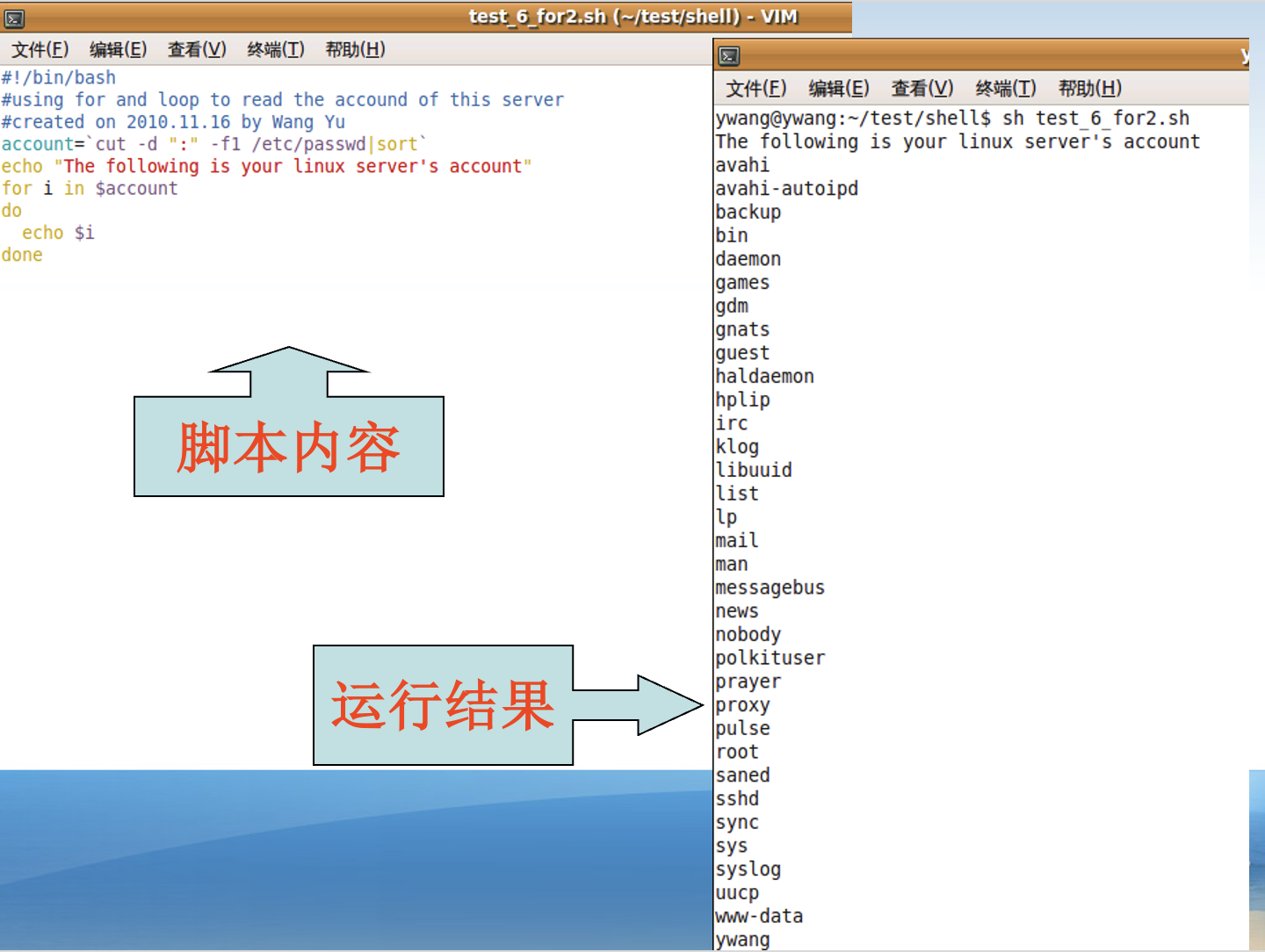
Task: Open 文件(F) menu in output terminal window
Action: (756, 88)
